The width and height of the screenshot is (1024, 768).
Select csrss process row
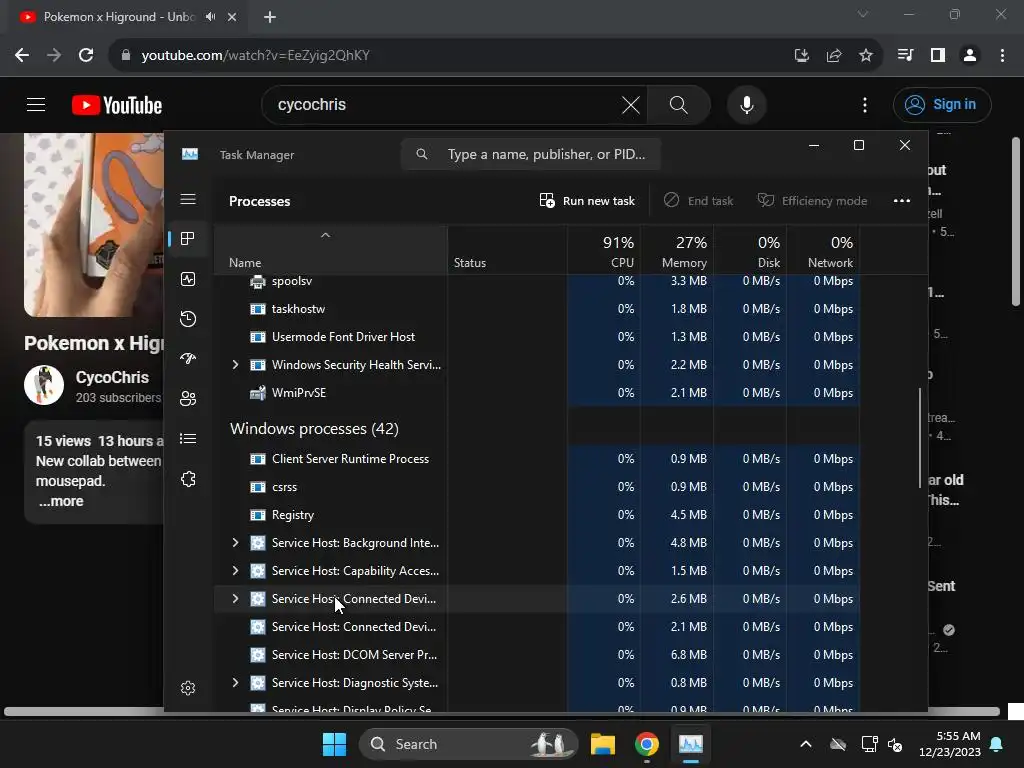point(537,487)
